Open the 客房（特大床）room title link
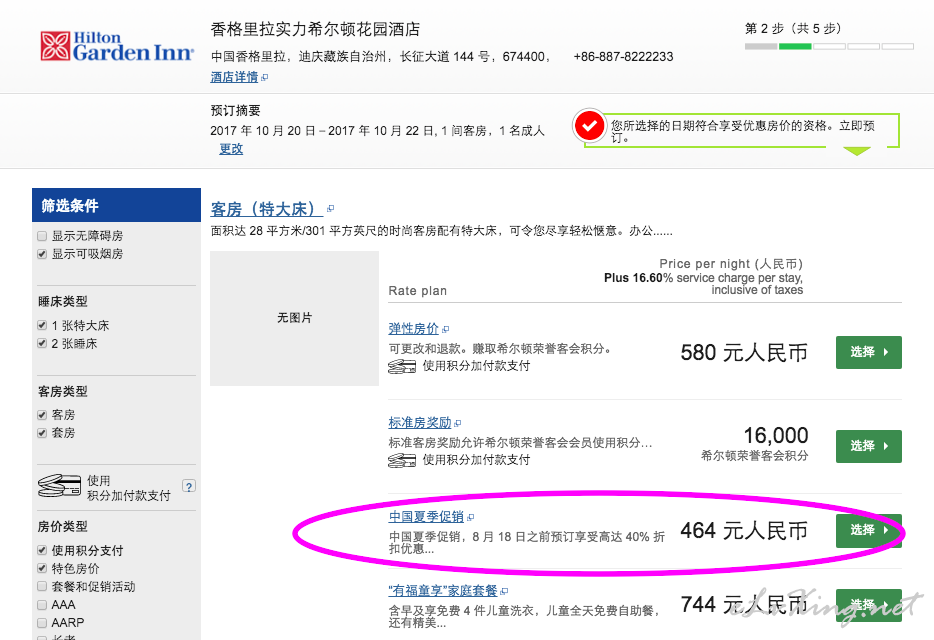The image size is (934, 640). (x=266, y=209)
